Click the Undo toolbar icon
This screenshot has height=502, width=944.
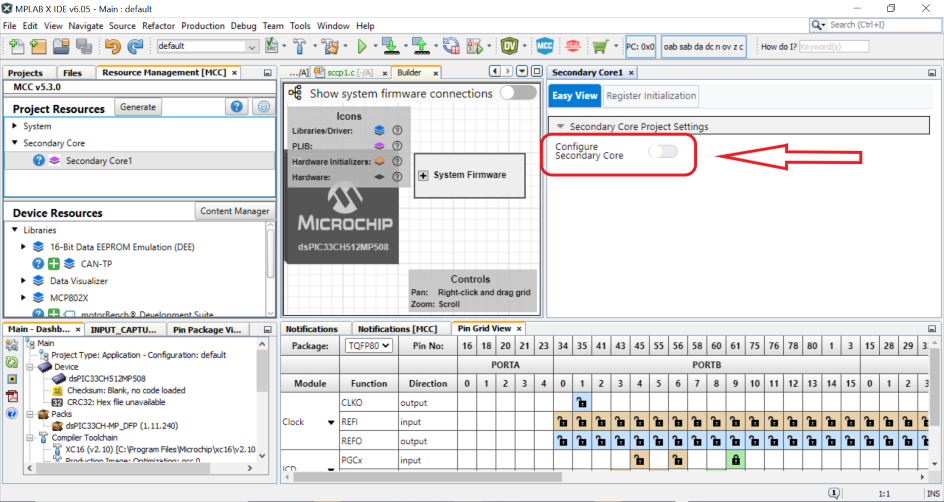click(113, 46)
